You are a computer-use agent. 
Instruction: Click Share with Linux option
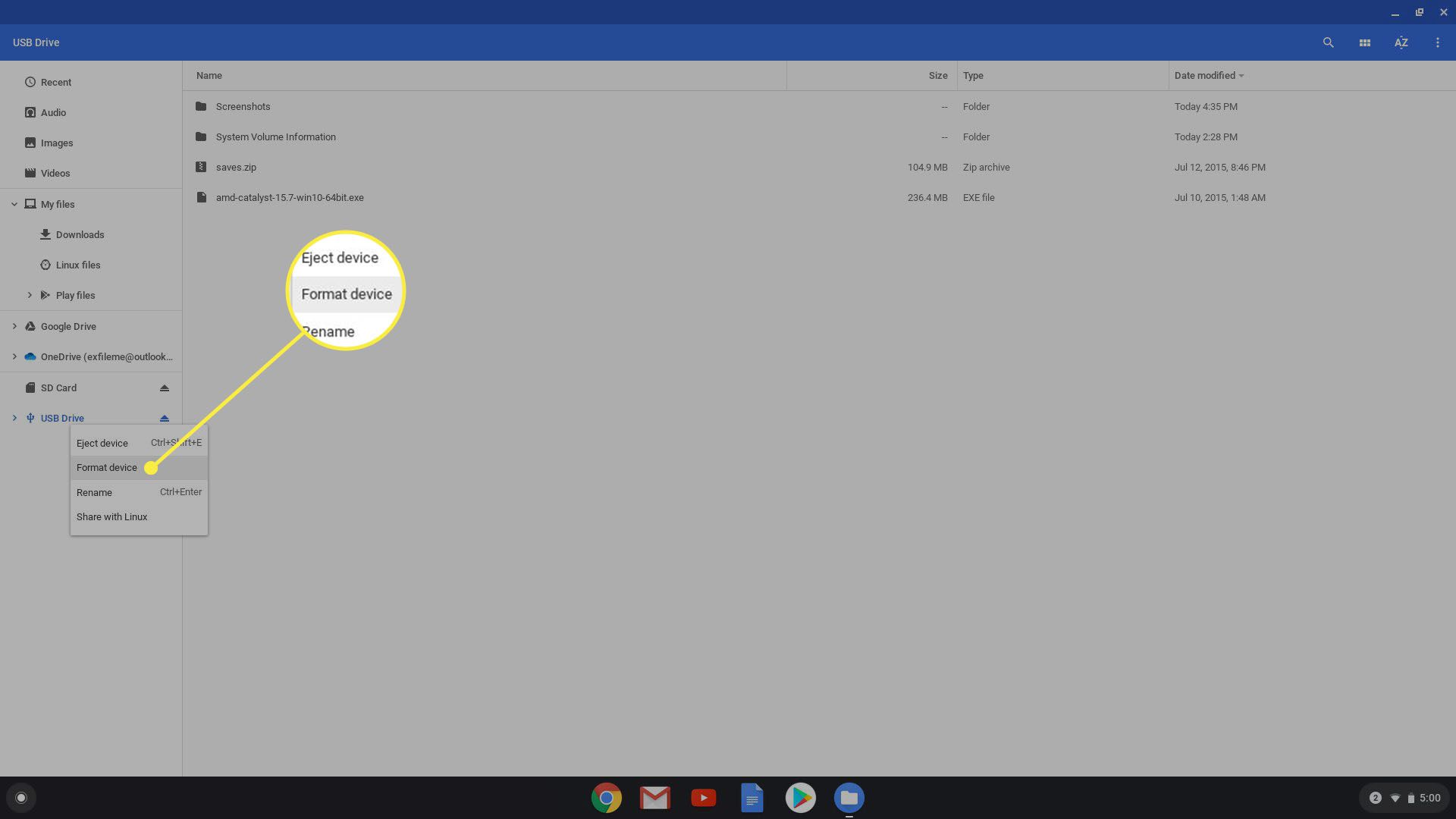(112, 517)
